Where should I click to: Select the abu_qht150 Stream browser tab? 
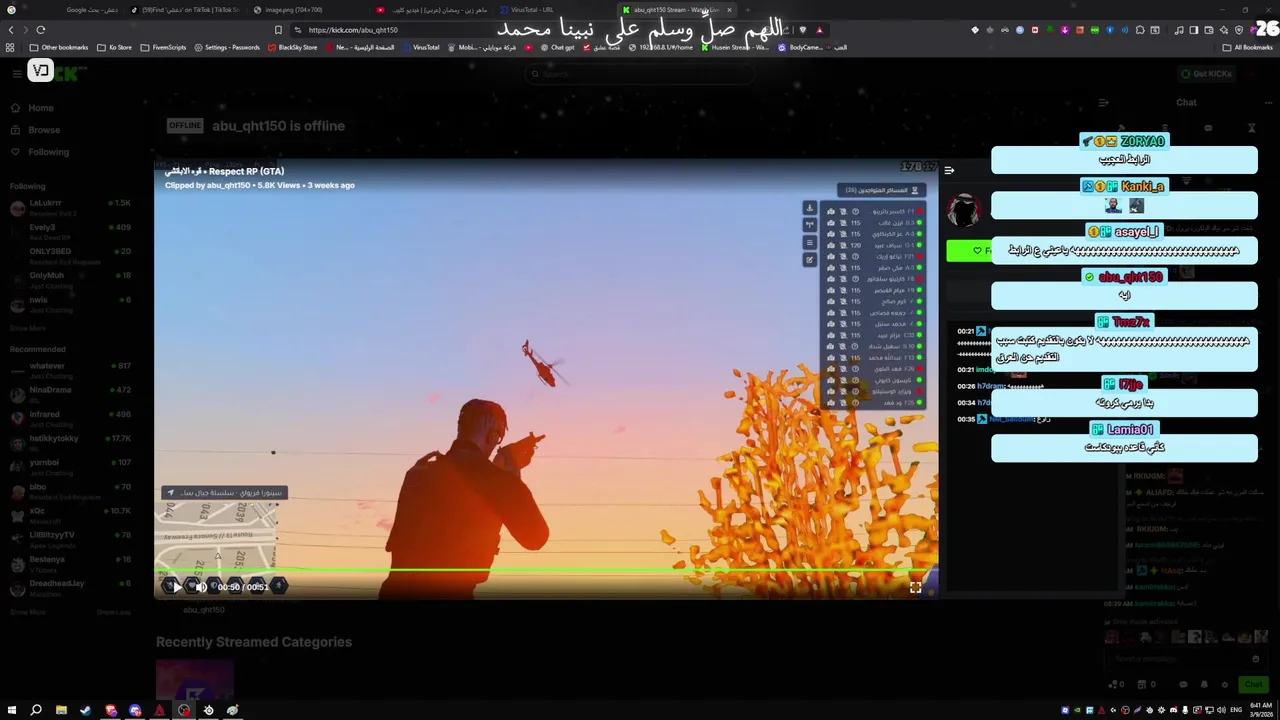coord(675,10)
